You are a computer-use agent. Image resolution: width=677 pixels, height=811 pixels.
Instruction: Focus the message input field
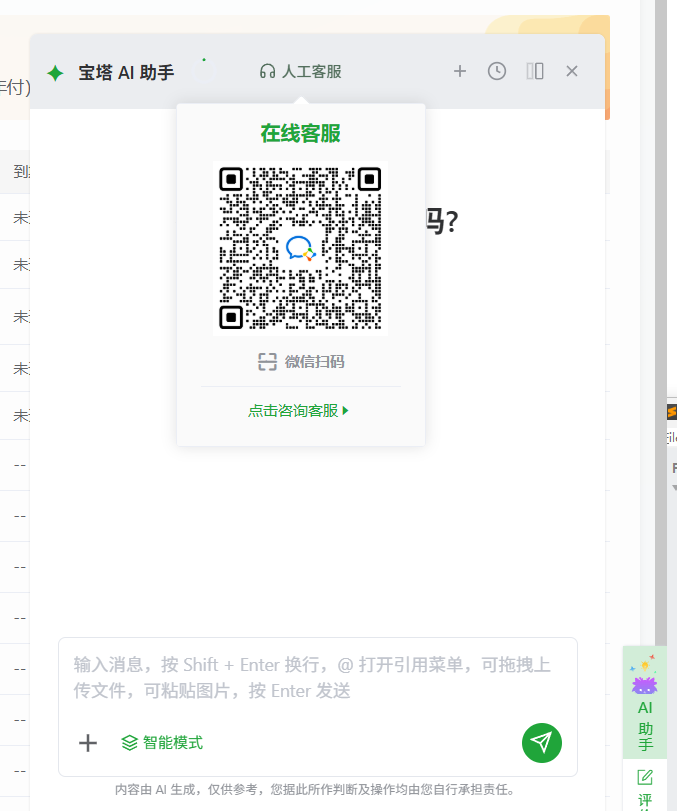click(317, 678)
